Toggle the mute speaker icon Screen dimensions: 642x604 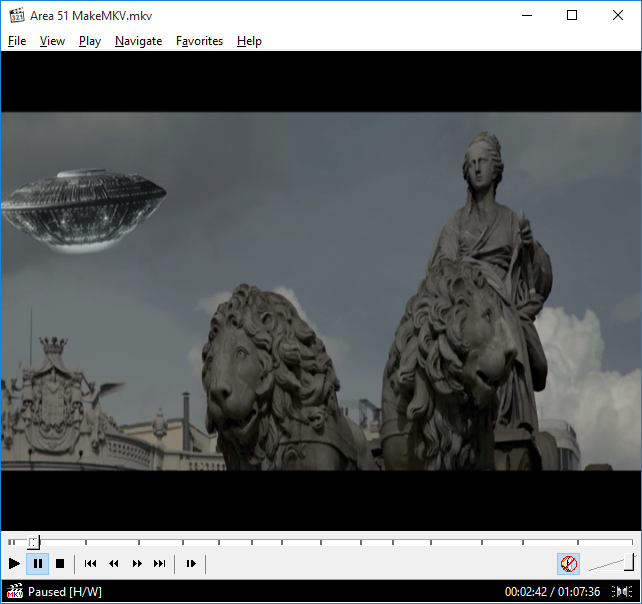[568, 564]
